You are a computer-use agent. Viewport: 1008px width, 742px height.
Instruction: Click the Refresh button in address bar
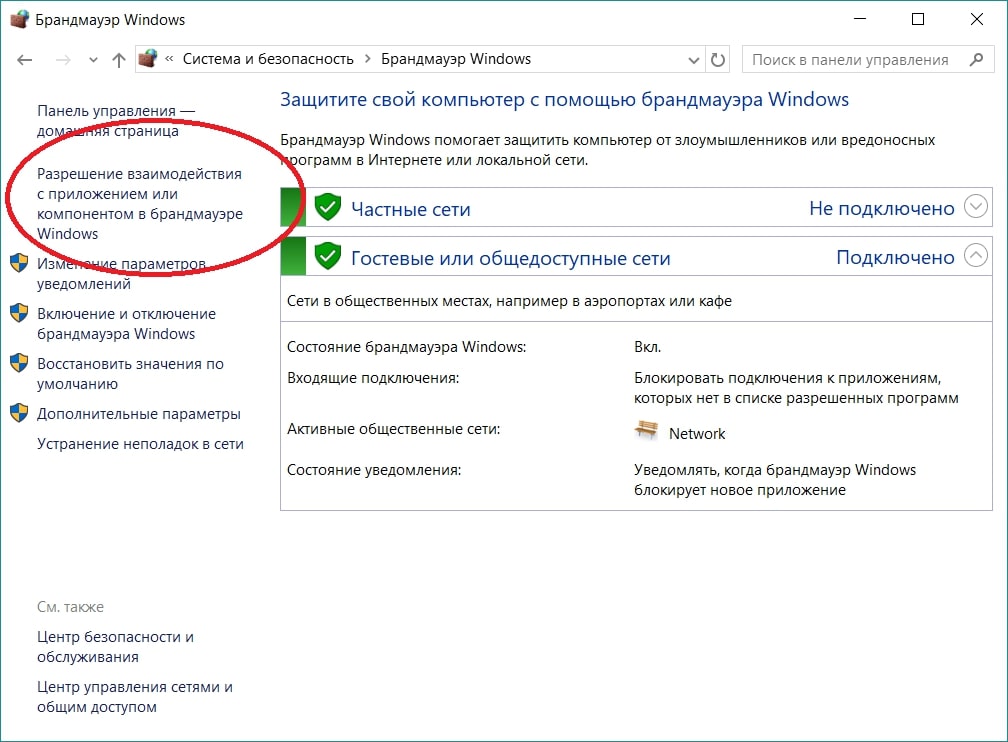[x=718, y=60]
